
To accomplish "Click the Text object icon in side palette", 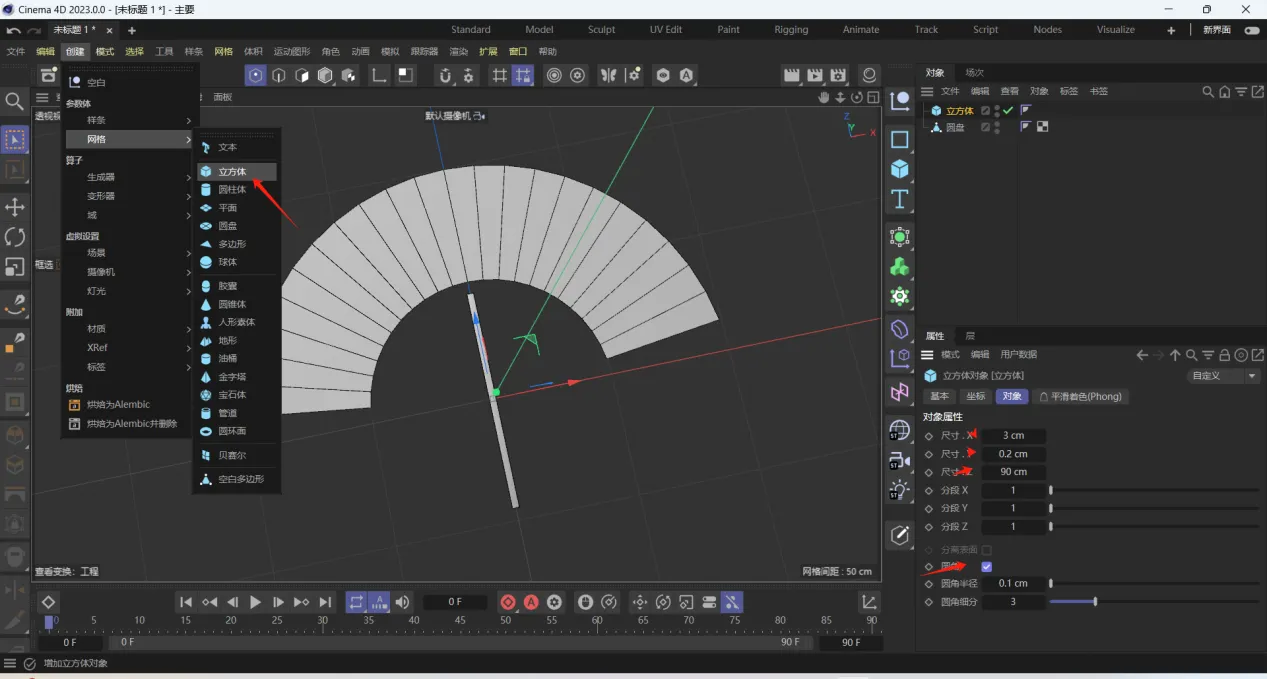I will click(900, 199).
